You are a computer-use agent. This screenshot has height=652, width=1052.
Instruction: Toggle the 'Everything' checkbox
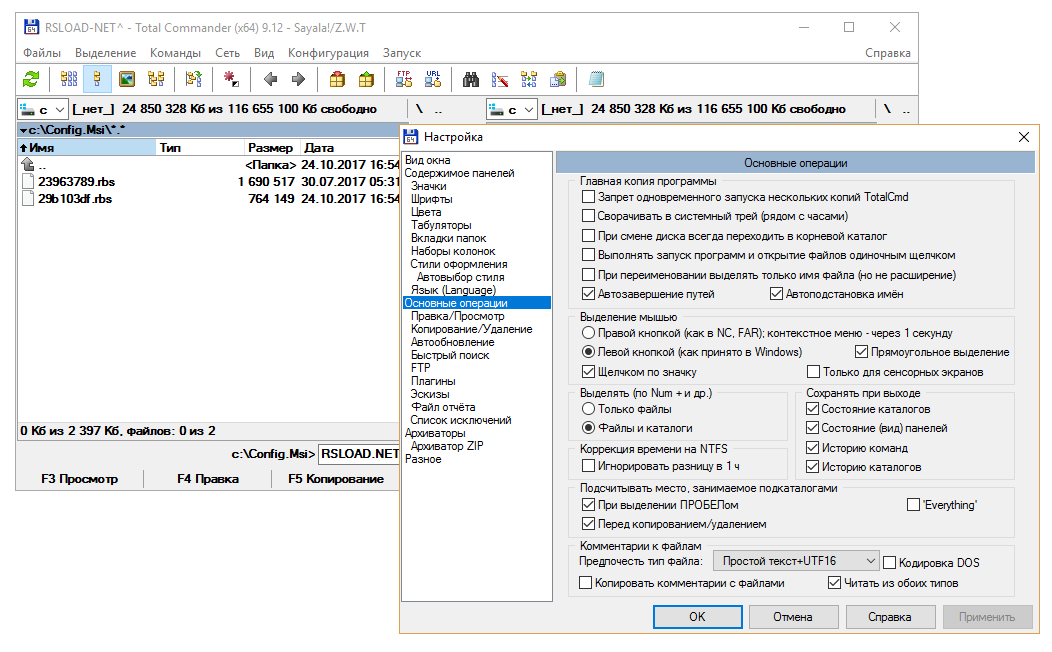(913, 504)
